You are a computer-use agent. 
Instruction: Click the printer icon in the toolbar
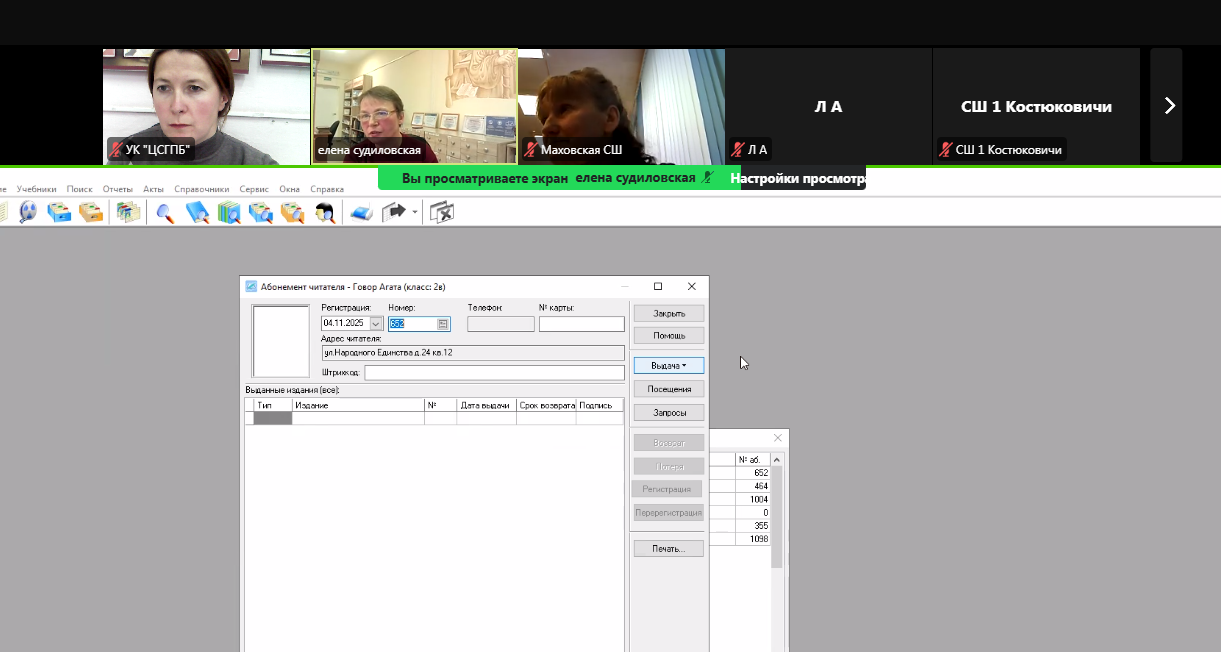(x=361, y=212)
